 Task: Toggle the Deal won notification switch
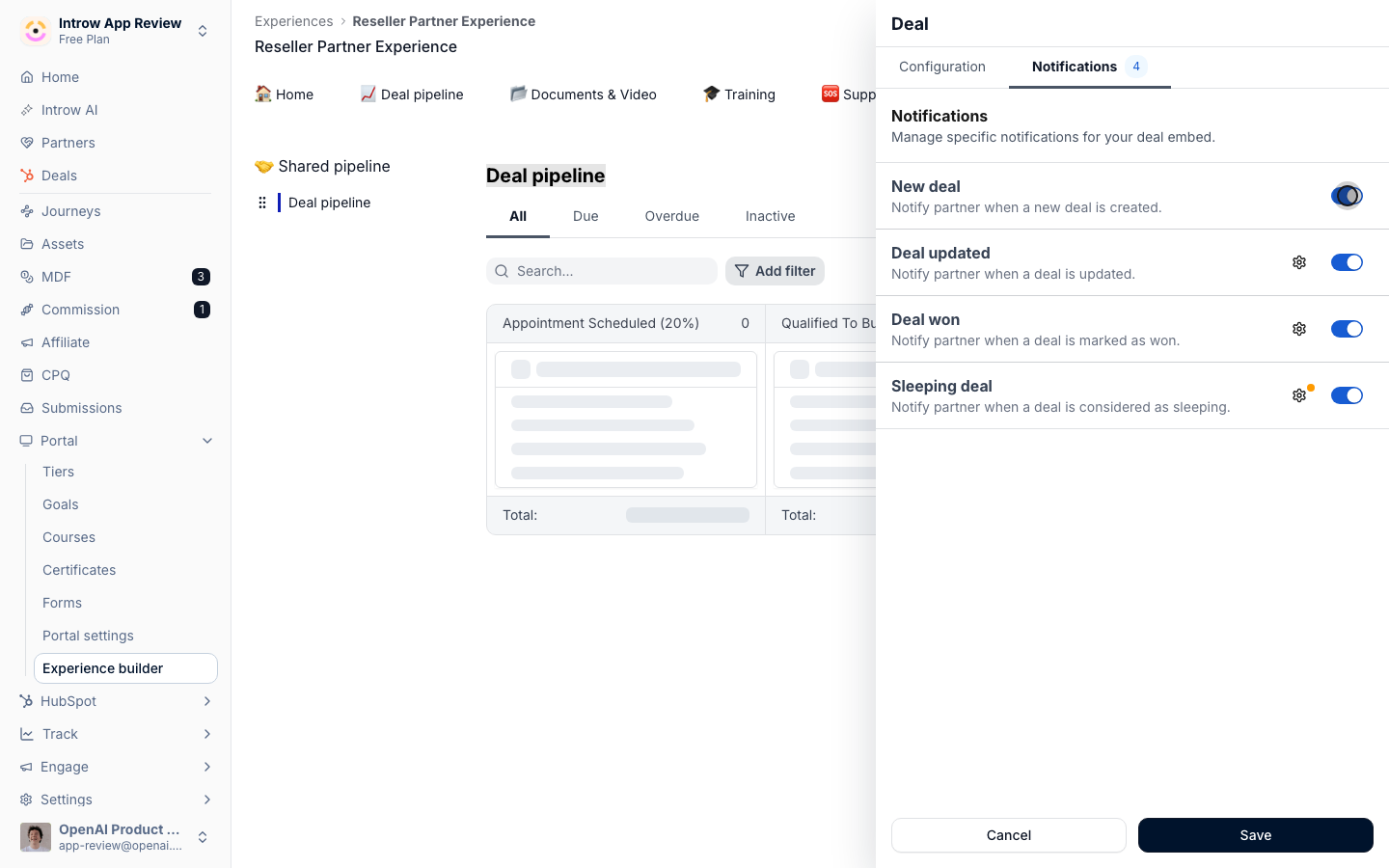(x=1347, y=329)
